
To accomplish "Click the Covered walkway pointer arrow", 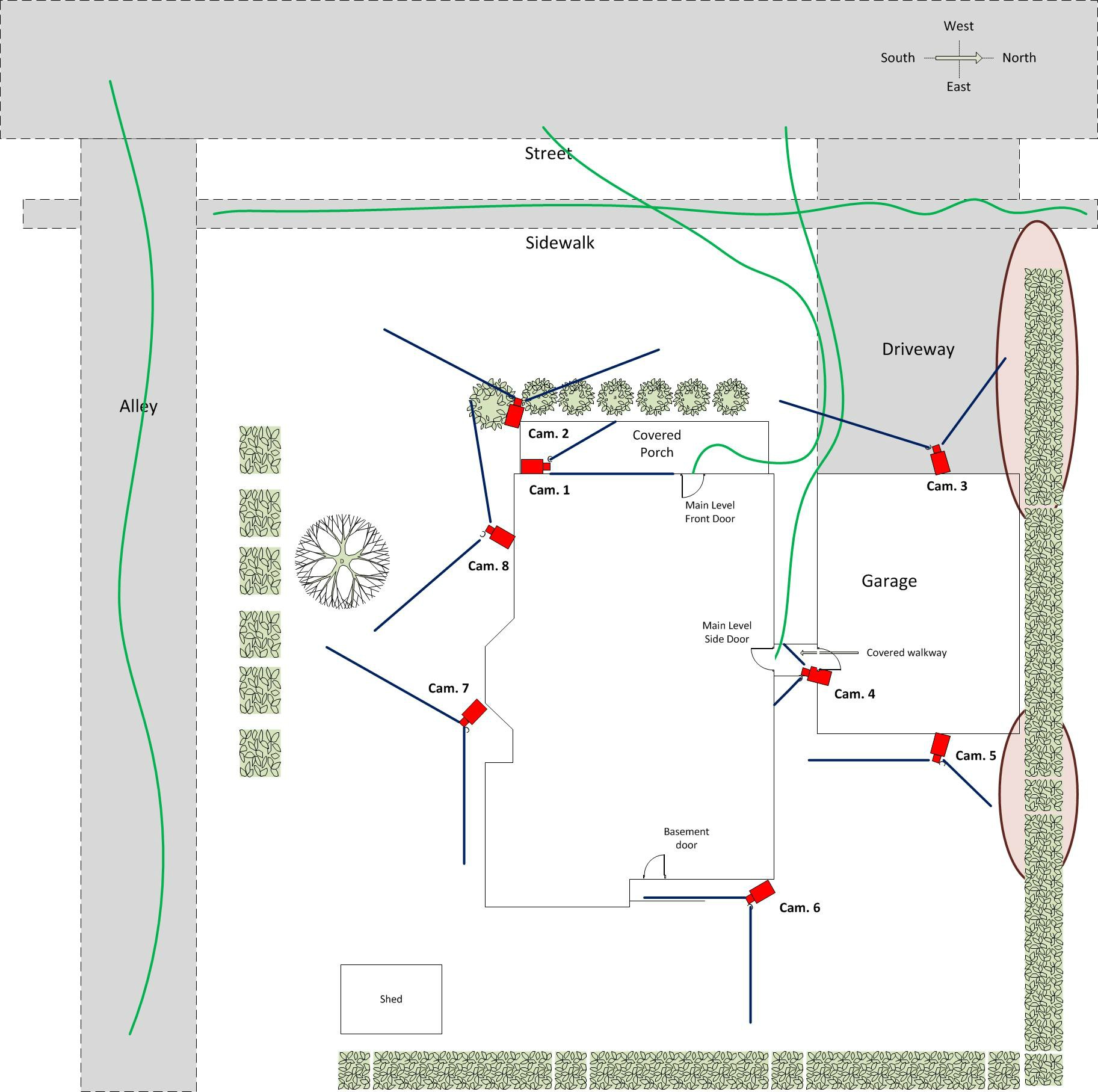I will tap(829, 652).
